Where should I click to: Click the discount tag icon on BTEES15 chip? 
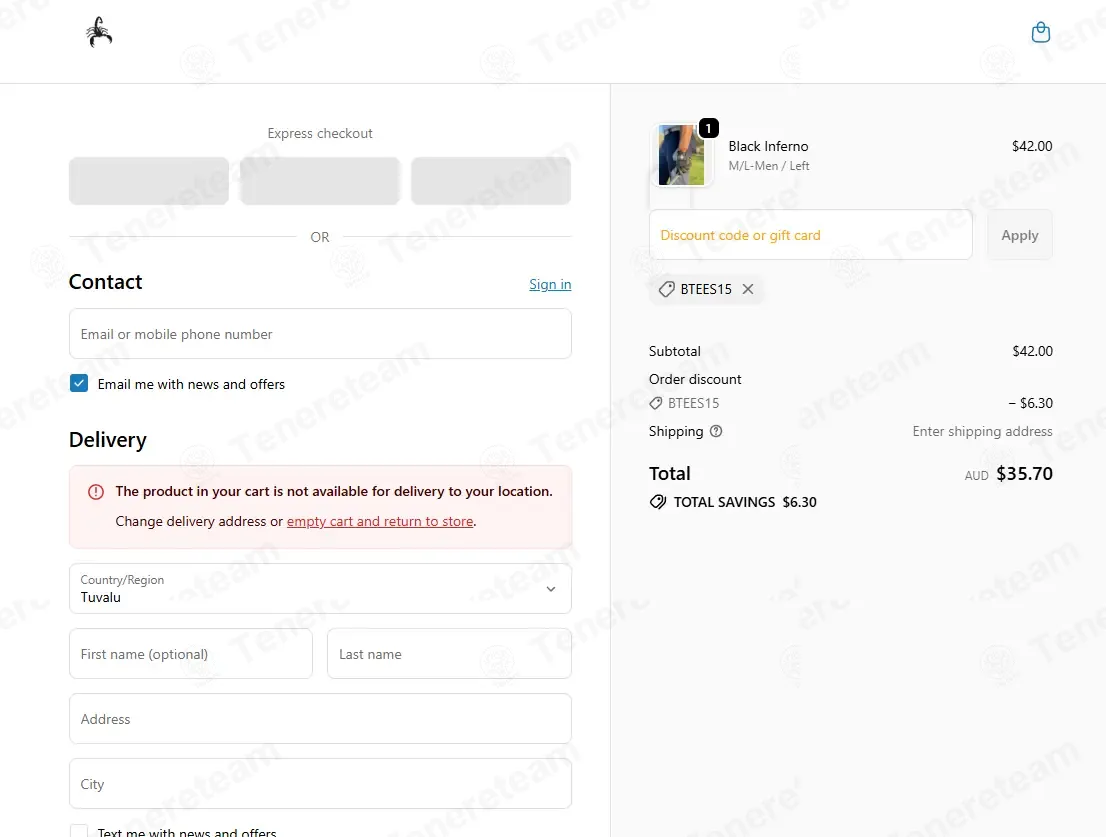[667, 289]
